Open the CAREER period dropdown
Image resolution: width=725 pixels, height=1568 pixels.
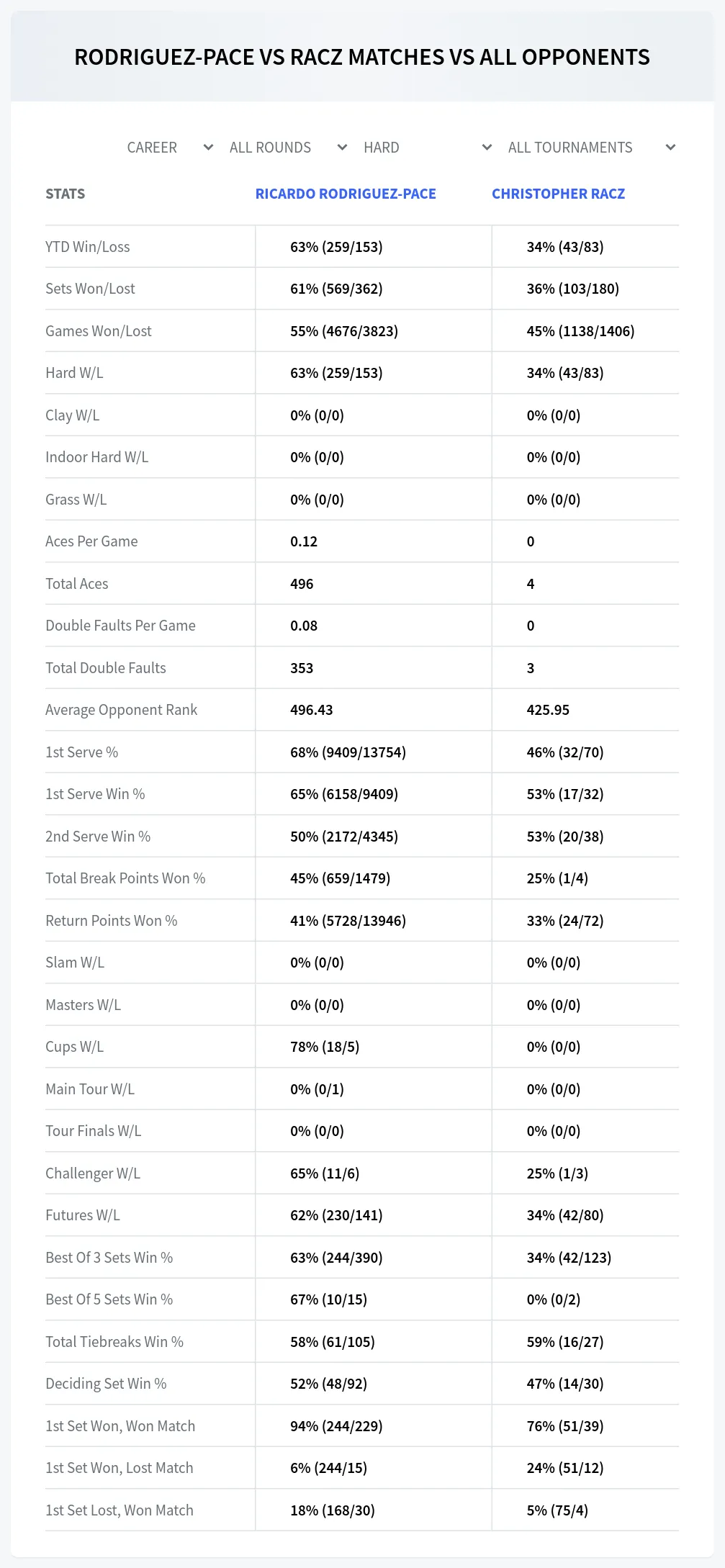(170, 148)
